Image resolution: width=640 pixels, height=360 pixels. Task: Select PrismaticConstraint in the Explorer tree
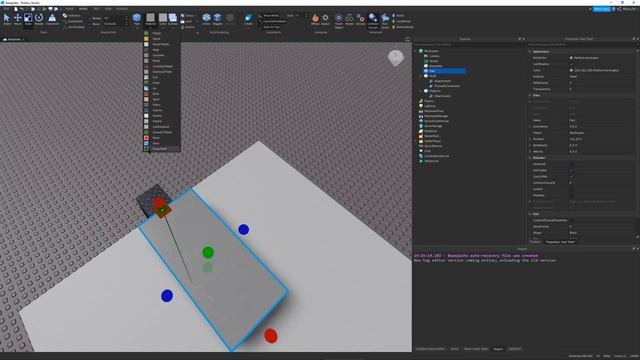(447, 86)
